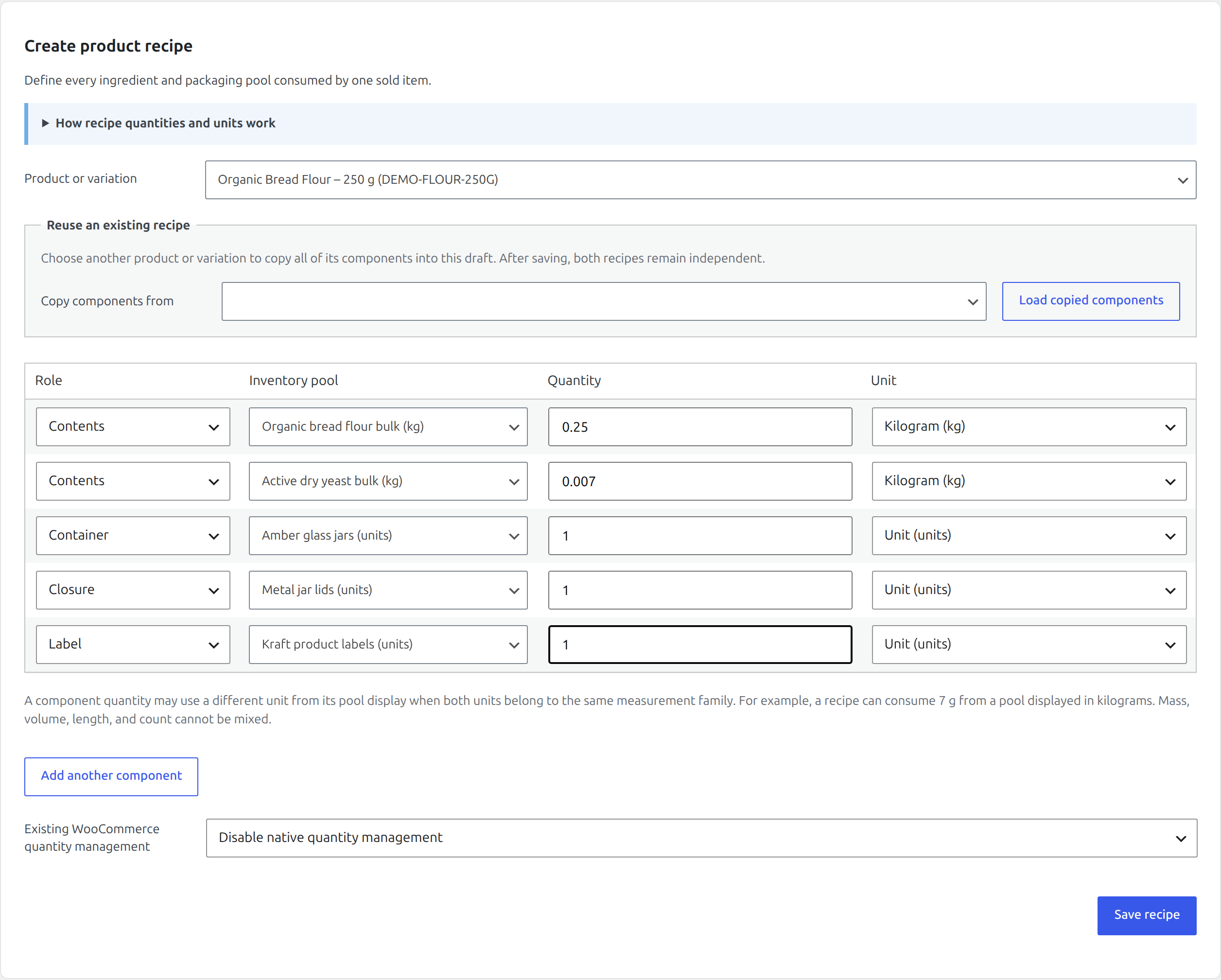This screenshot has height=980, width=1221.
Task: Open Kraft product labels pool dropdown
Action: 388,644
